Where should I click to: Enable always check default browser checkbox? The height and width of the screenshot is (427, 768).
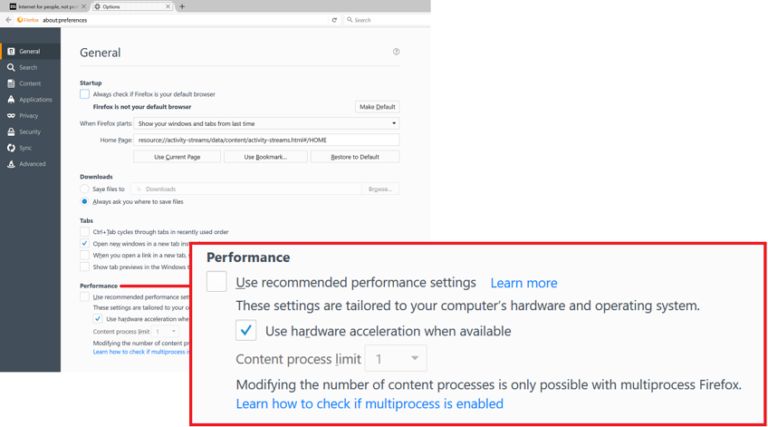point(85,93)
